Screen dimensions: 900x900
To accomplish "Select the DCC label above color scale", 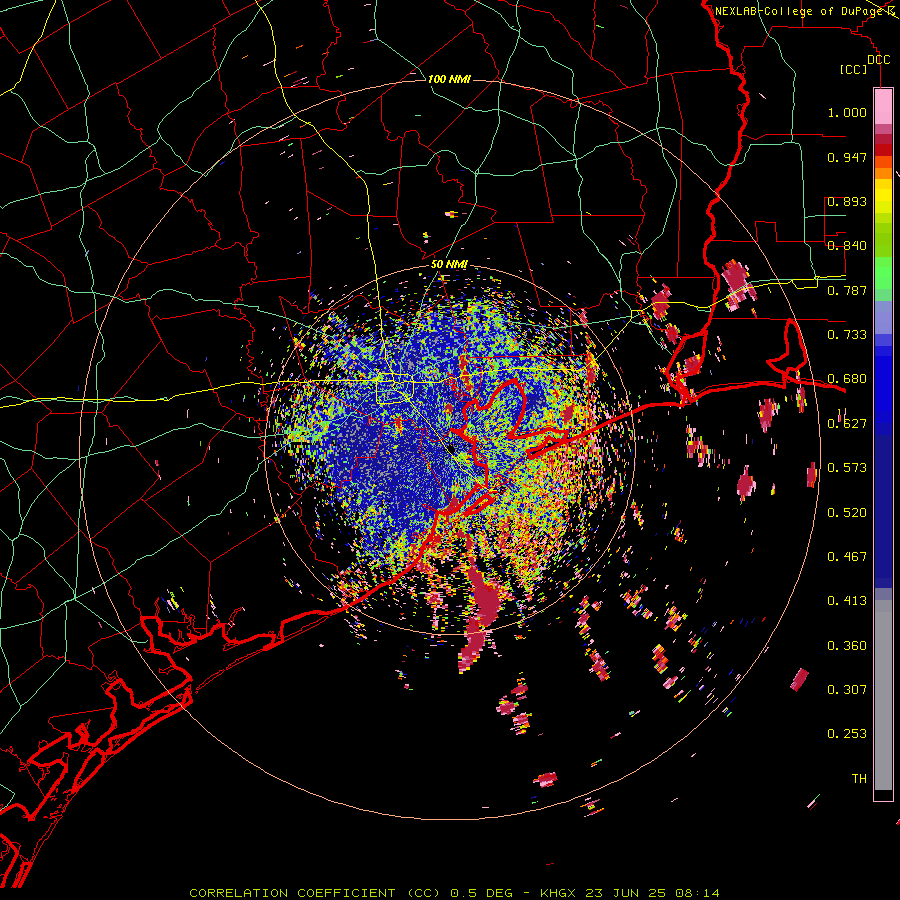I will [878, 60].
